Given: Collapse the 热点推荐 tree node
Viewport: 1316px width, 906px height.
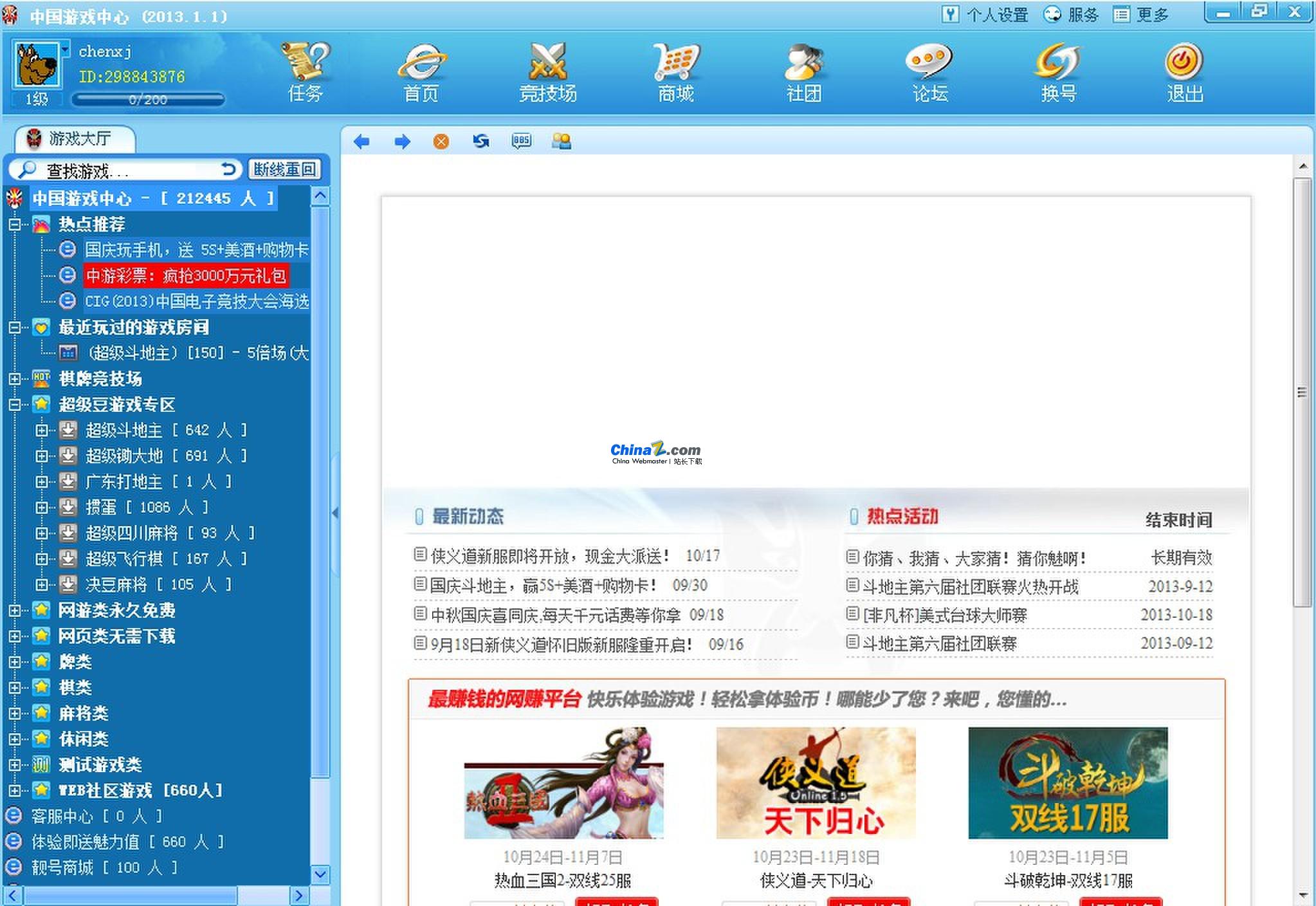Looking at the screenshot, I should 15,224.
